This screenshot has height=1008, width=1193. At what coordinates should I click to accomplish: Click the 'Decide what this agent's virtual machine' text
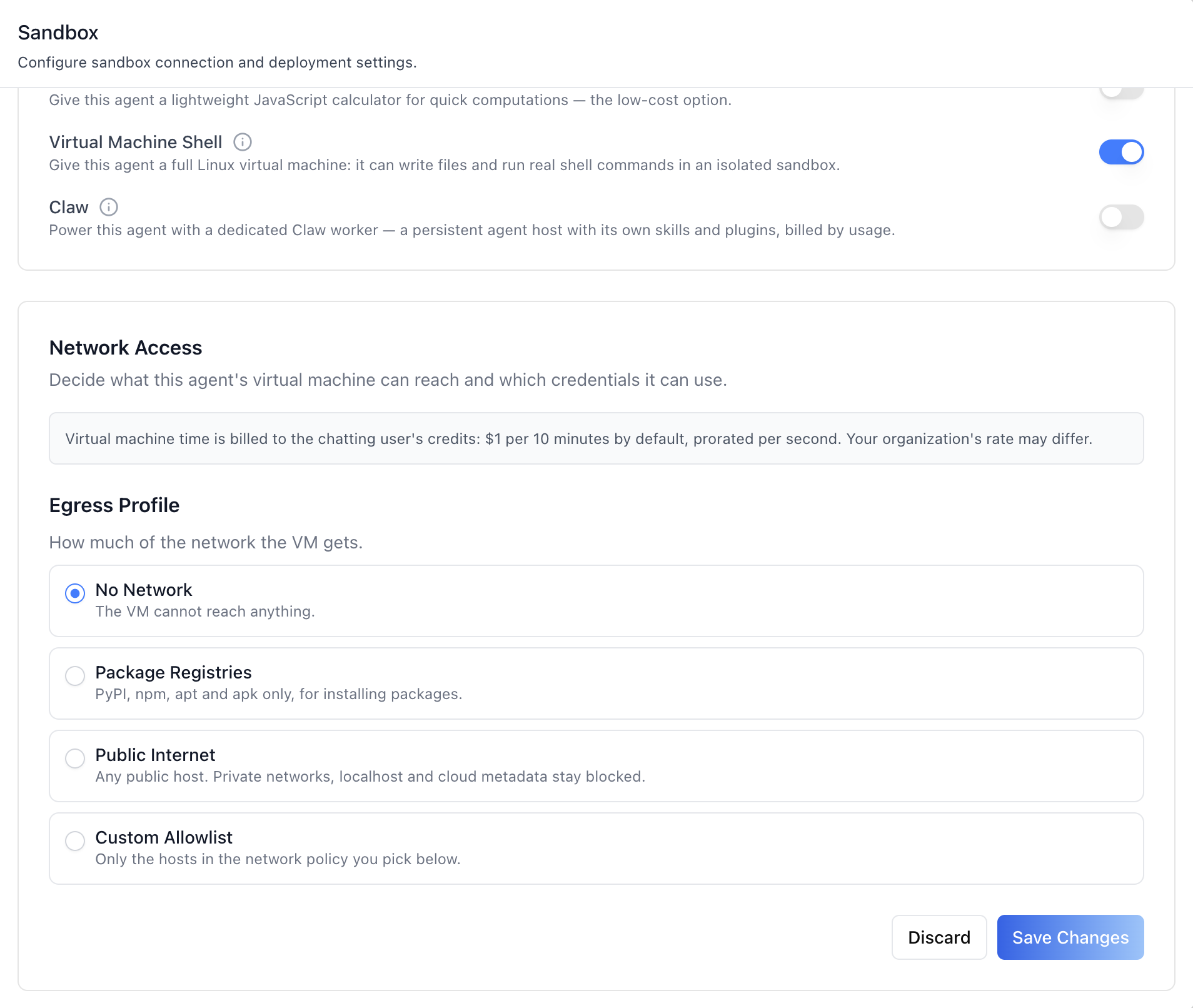(x=388, y=380)
